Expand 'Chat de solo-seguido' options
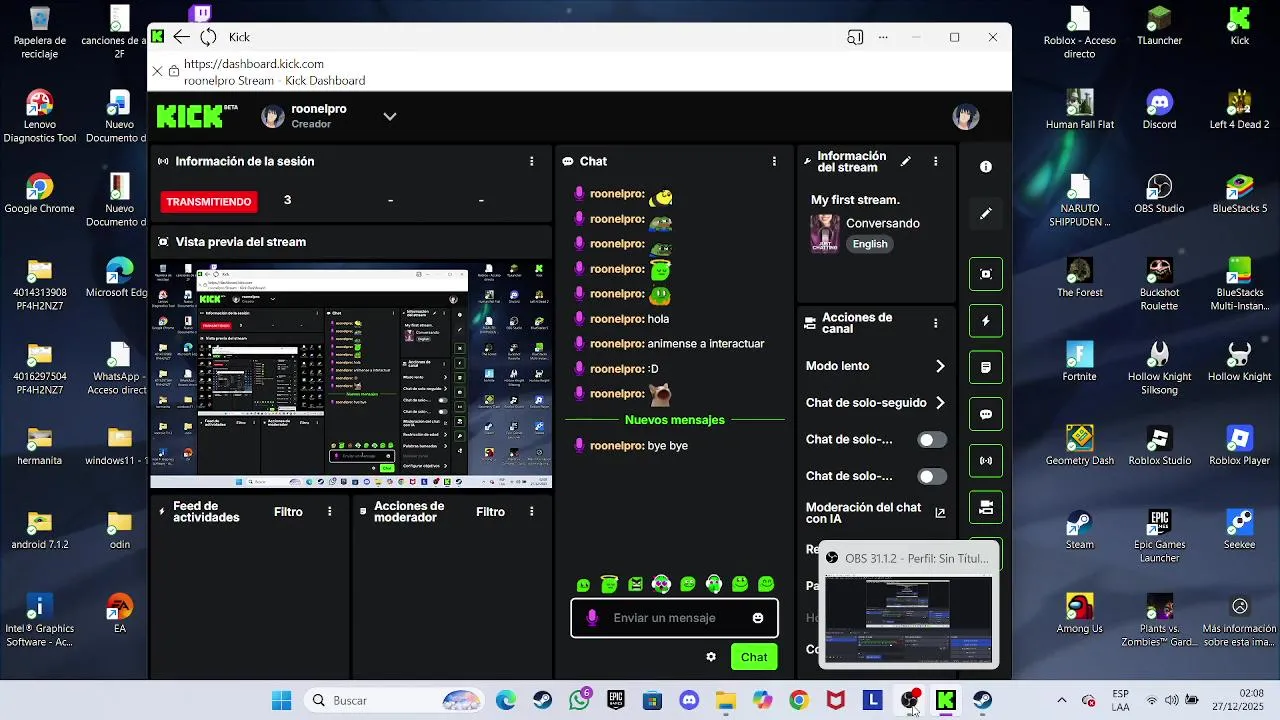Image resolution: width=1280 pixels, height=720 pixels. click(940, 403)
